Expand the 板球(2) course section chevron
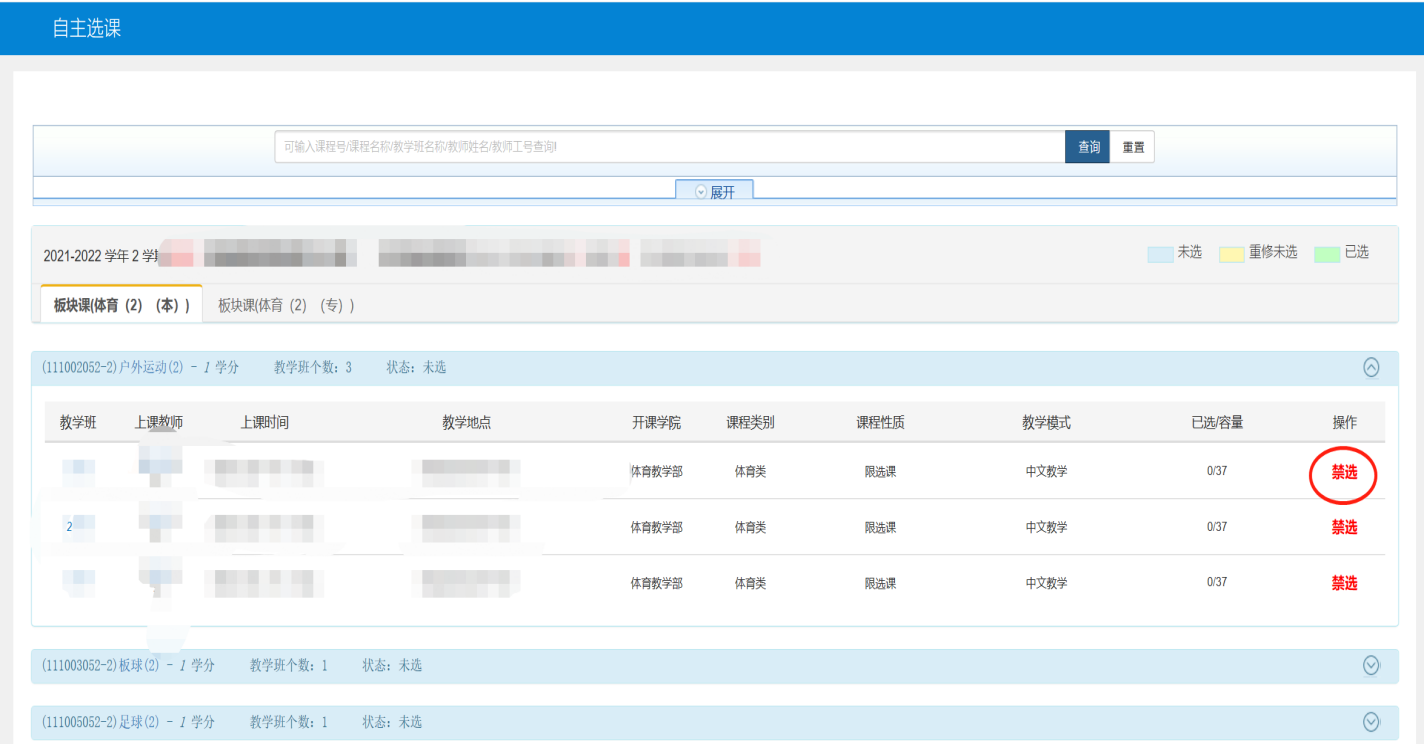 [1371, 665]
